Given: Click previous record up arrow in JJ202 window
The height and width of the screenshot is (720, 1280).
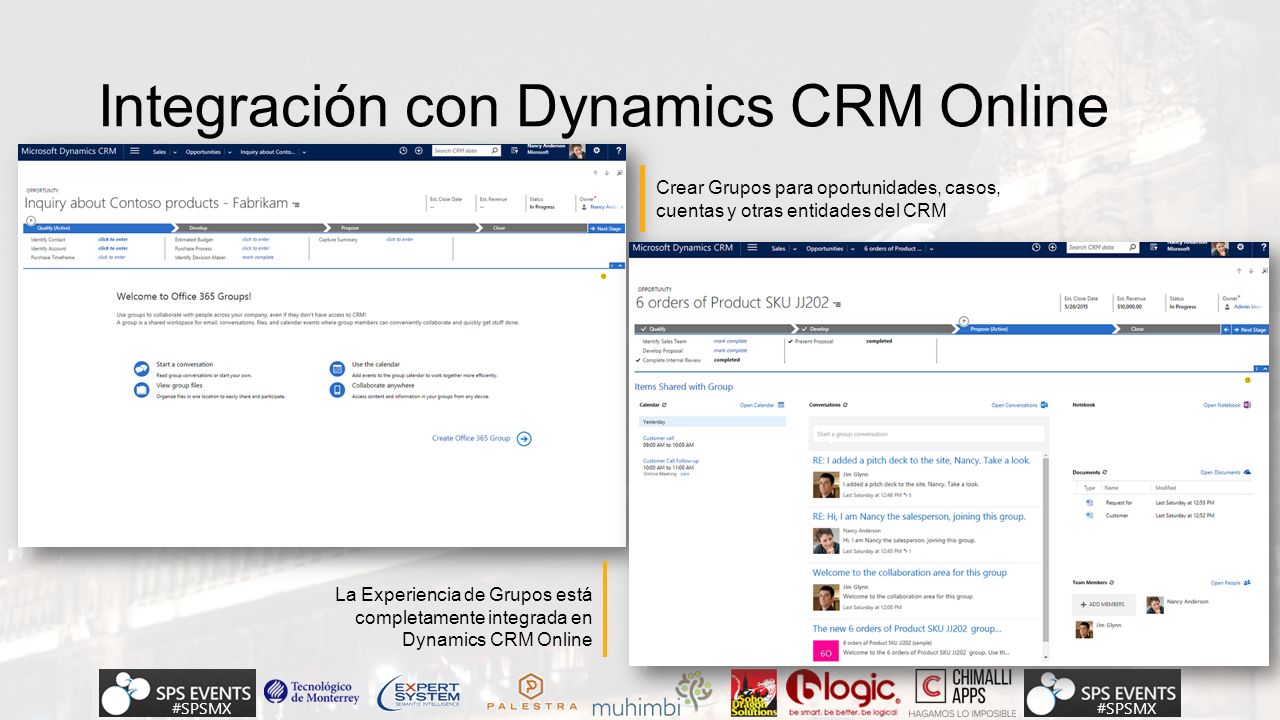Looking at the screenshot, I should 1240,271.
